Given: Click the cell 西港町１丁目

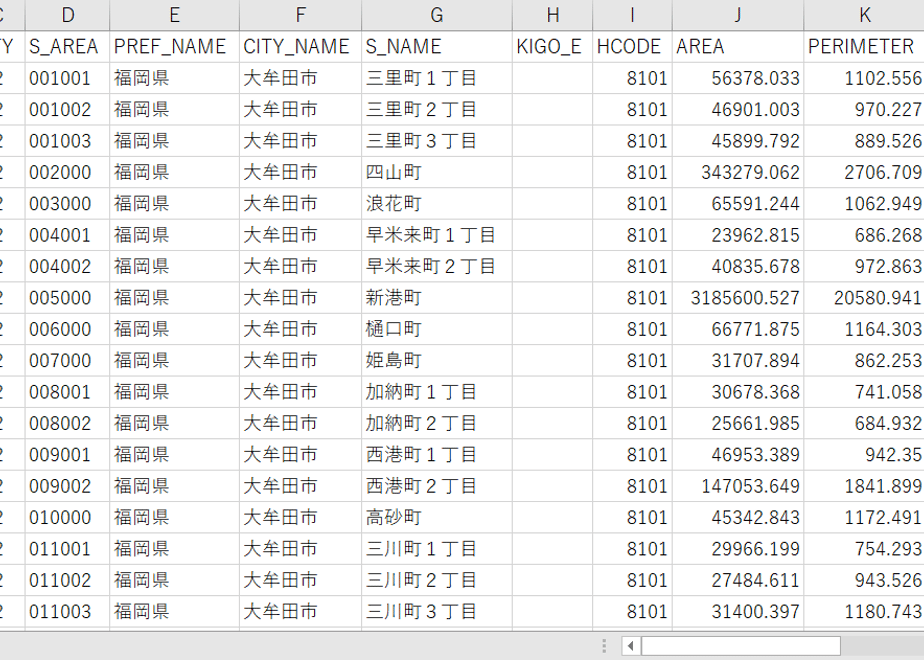Looking at the screenshot, I should pyautogui.click(x=437, y=454).
